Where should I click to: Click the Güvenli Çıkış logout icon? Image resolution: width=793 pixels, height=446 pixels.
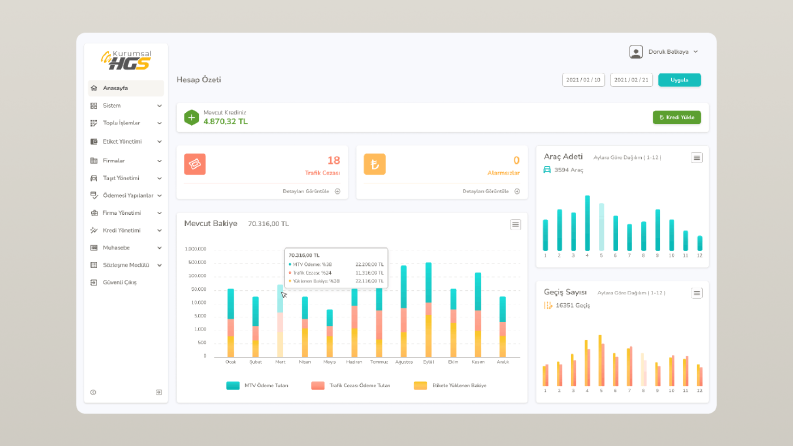pyautogui.click(x=94, y=282)
